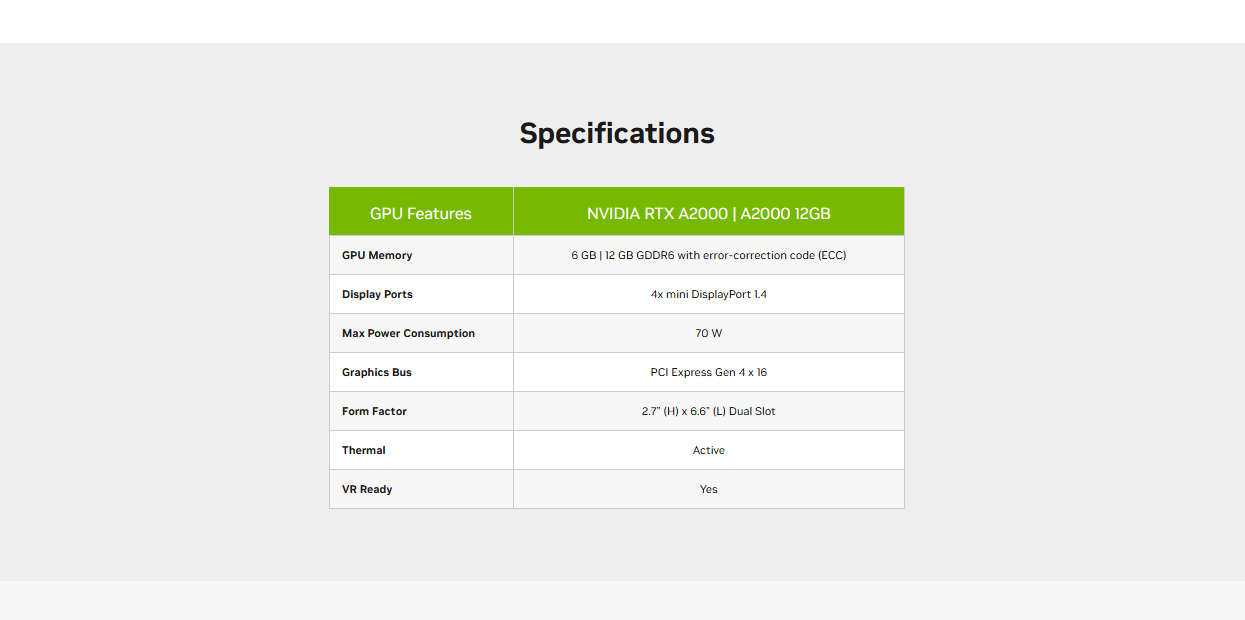Click the Yes value for VR Ready

(709, 489)
